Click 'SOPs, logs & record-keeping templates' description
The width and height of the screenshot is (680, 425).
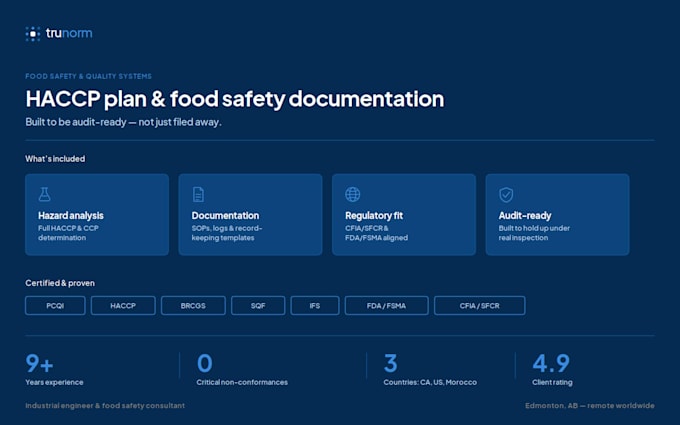(227, 233)
